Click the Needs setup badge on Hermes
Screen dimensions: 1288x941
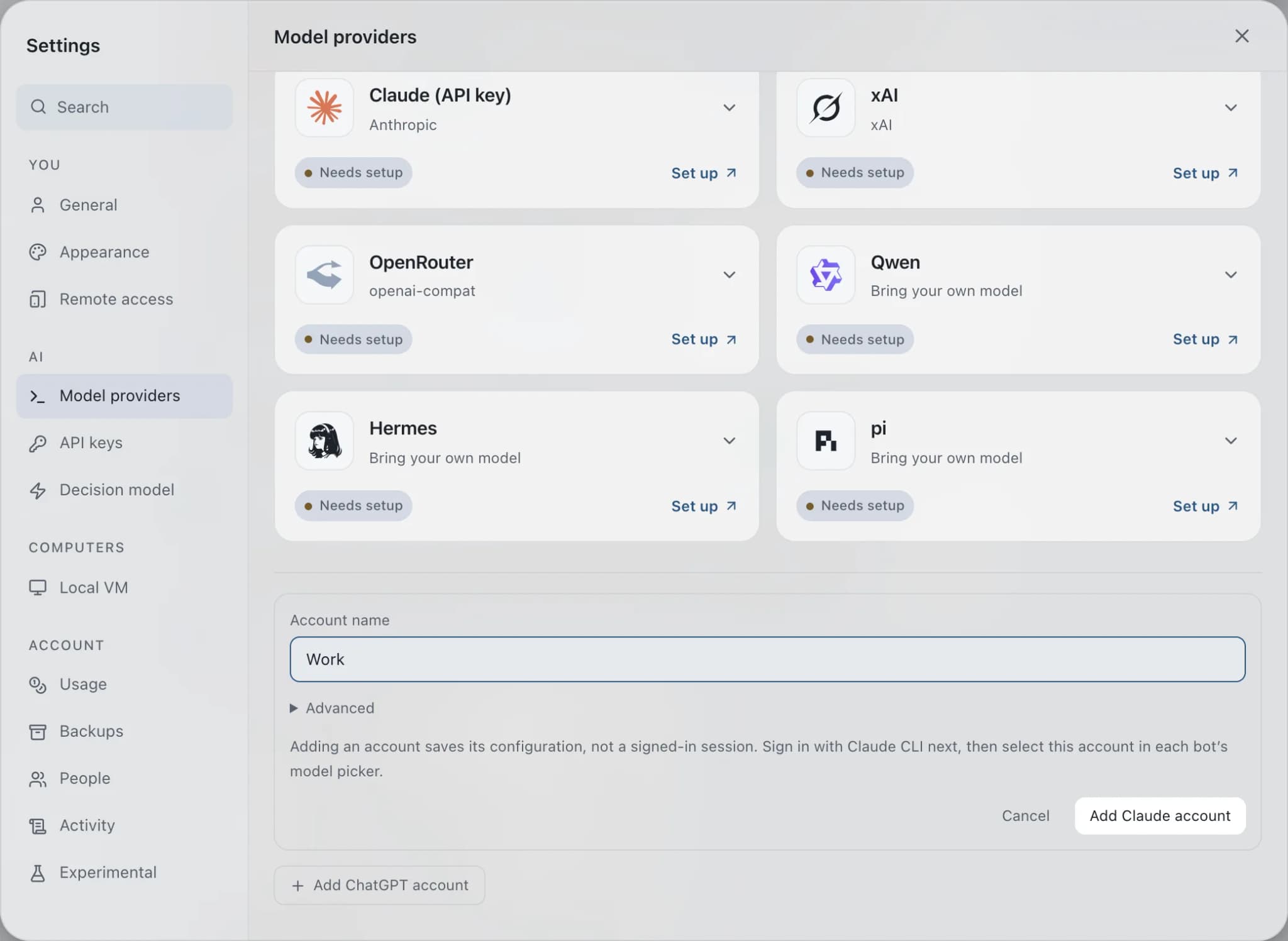point(353,506)
